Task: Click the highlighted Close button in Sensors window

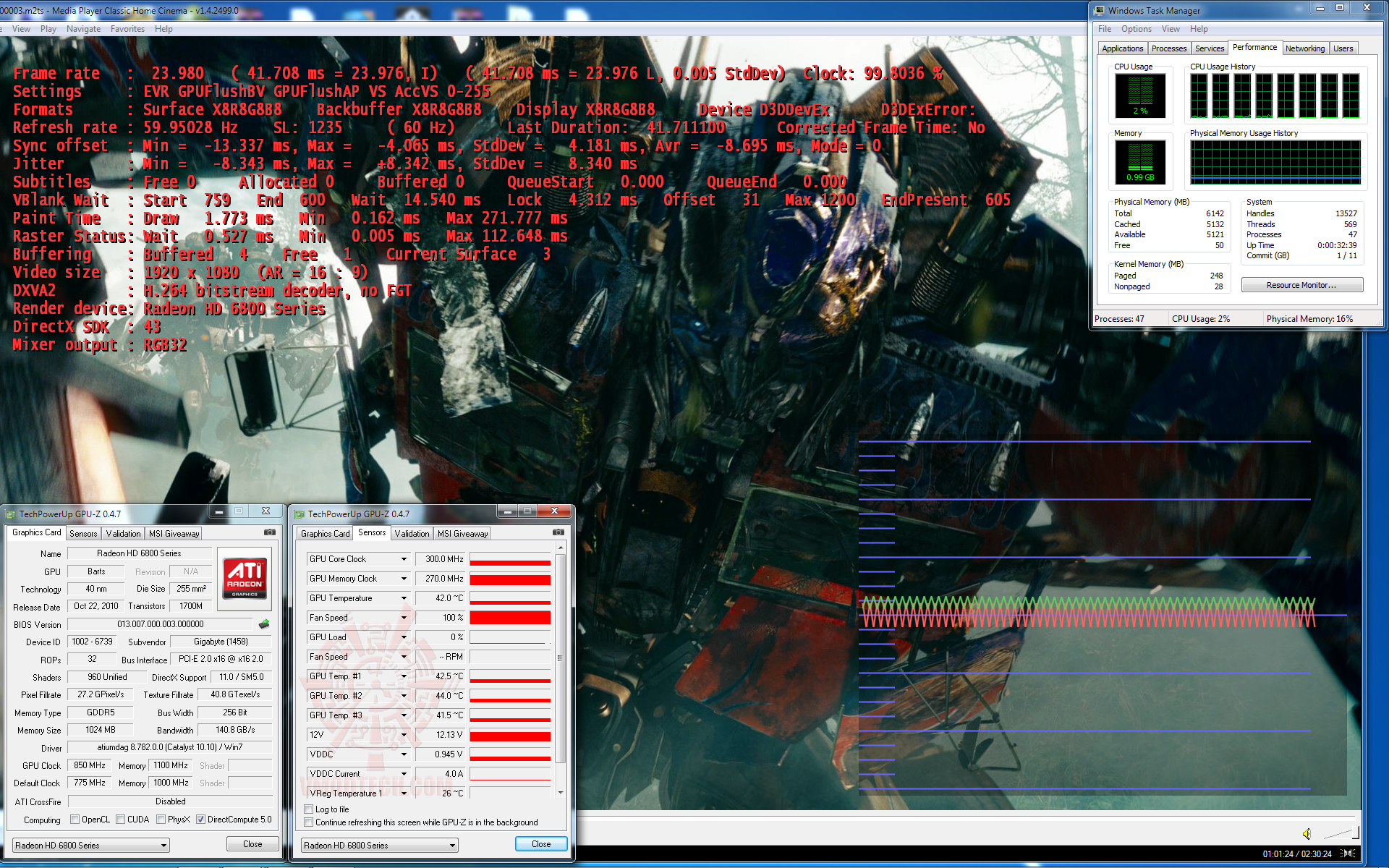Action: (x=540, y=844)
